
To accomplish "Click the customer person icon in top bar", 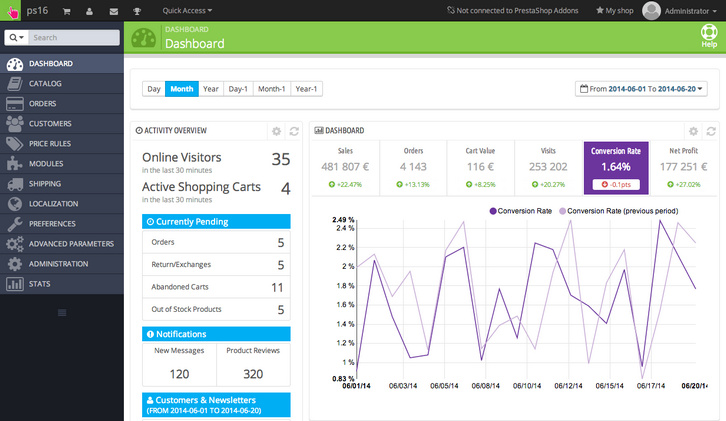I will (89, 10).
